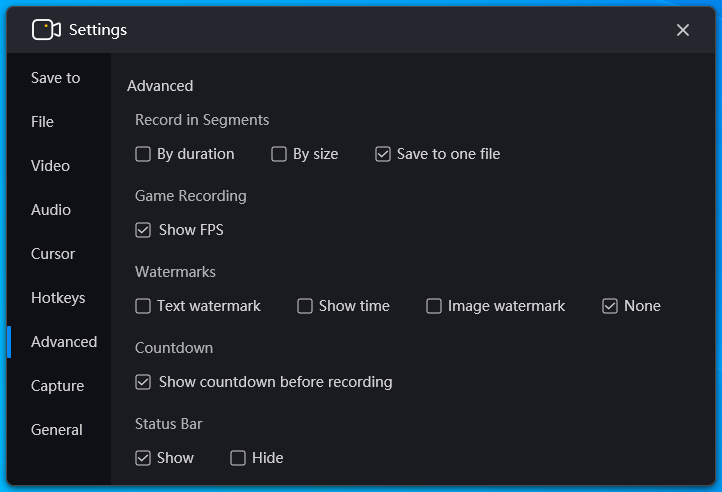This screenshot has height=492, width=722.
Task: Select the Audio settings tab
Action: tap(51, 210)
